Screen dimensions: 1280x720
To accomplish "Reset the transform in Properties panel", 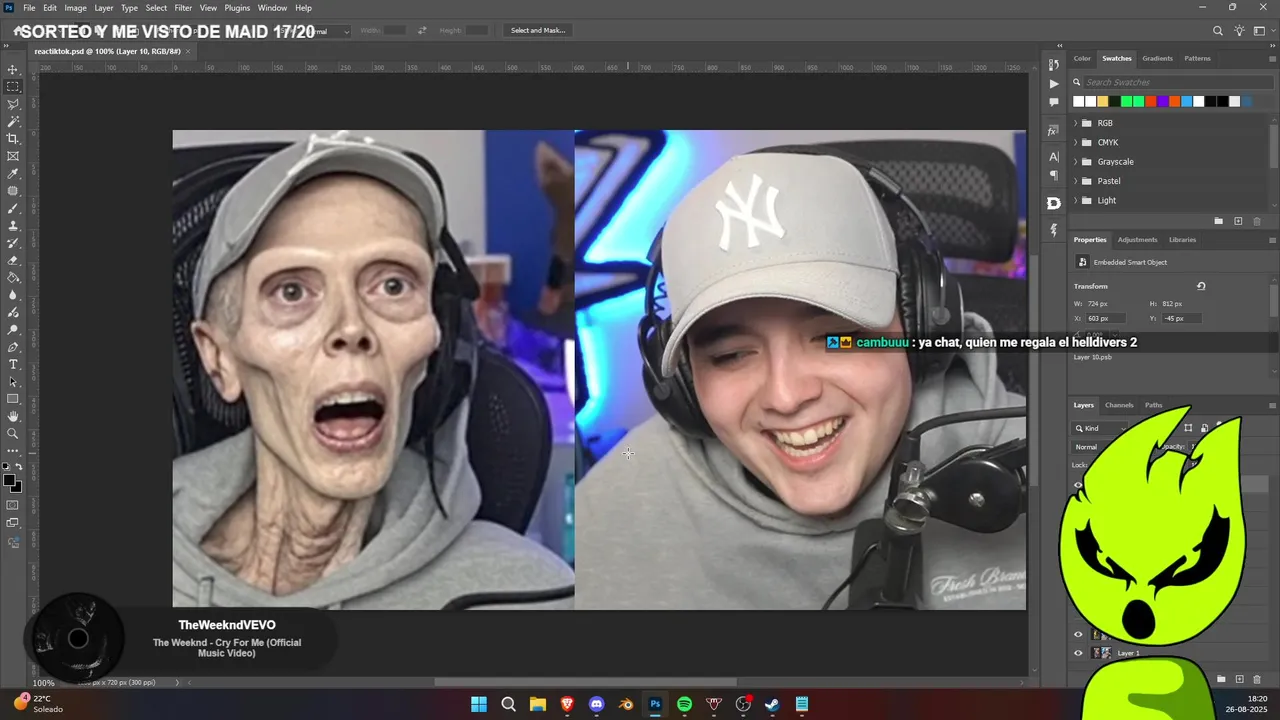I will click(x=1201, y=286).
